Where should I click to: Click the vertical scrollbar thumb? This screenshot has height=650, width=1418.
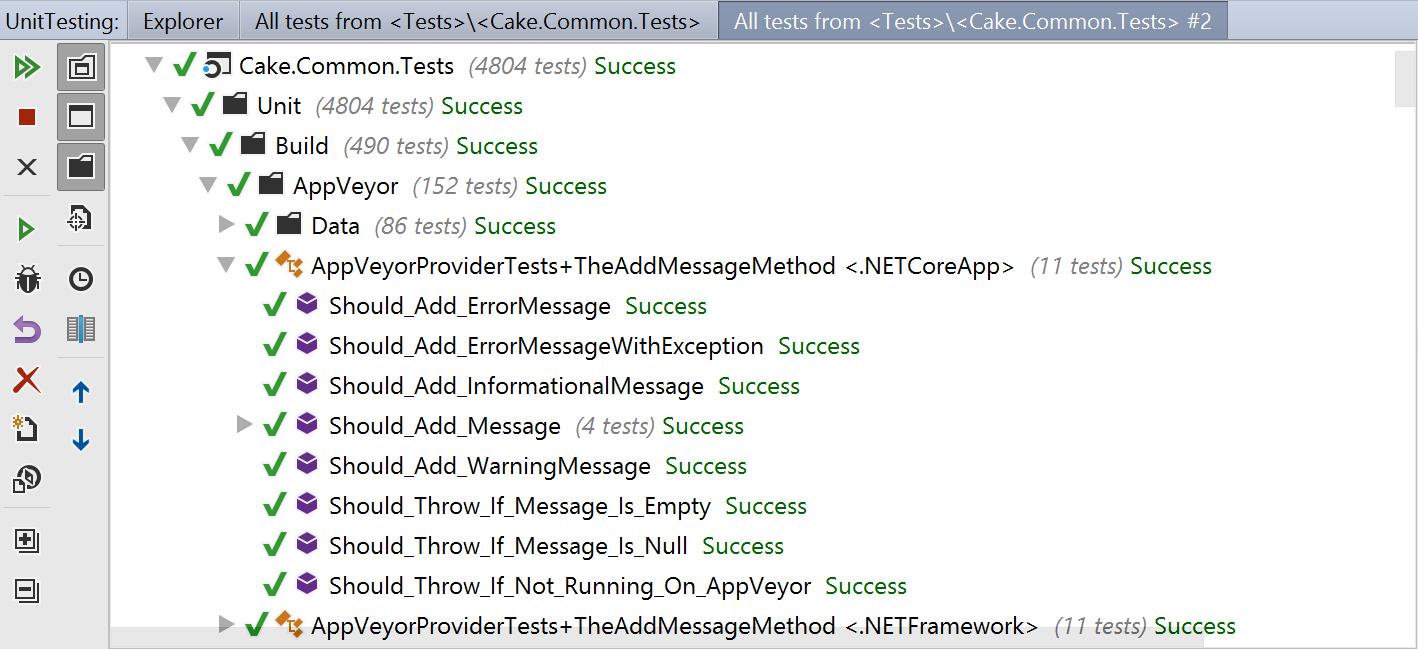tap(1404, 78)
